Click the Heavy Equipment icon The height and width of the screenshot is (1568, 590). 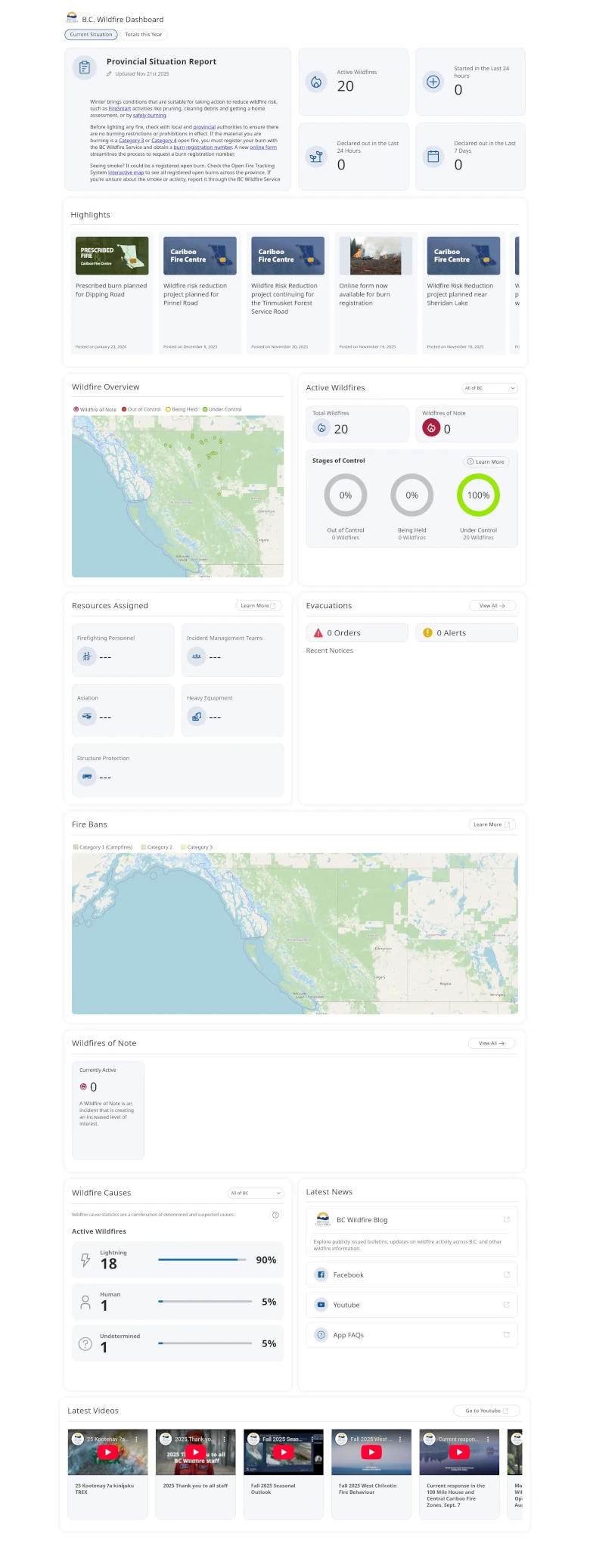pyautogui.click(x=197, y=716)
